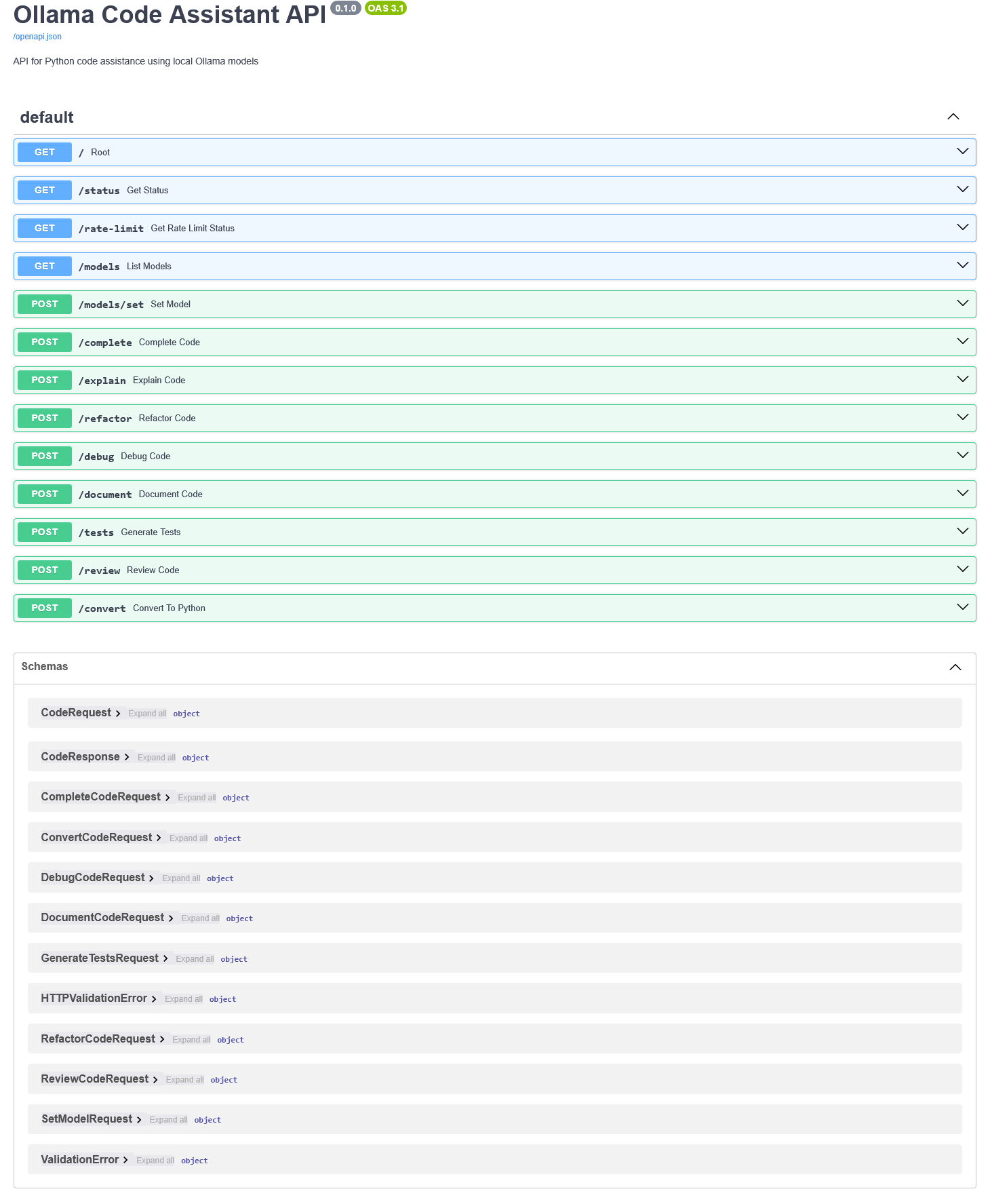The height and width of the screenshot is (1204, 990).
Task: Click Expand all next to CodeResponse
Action: 156,758
